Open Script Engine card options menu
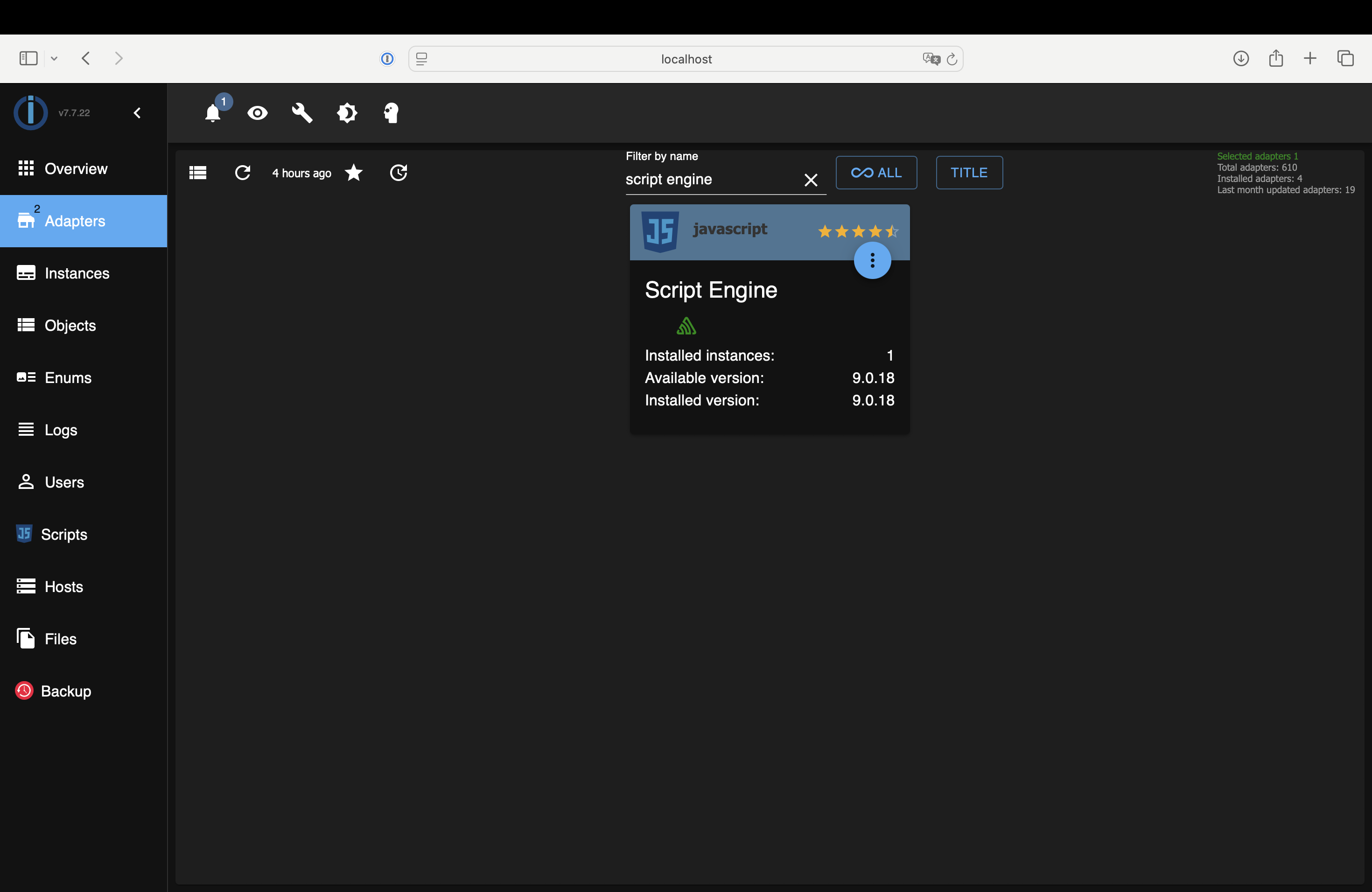The image size is (1372, 892). pos(872,260)
